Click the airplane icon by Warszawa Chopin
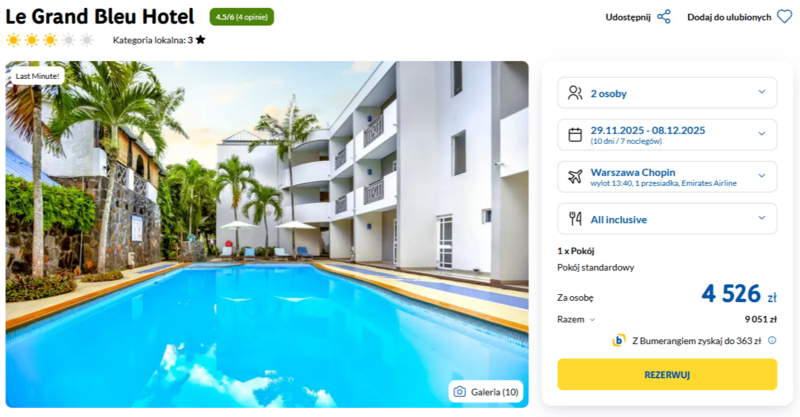Viewport: 800px width, 417px height. pos(575,177)
